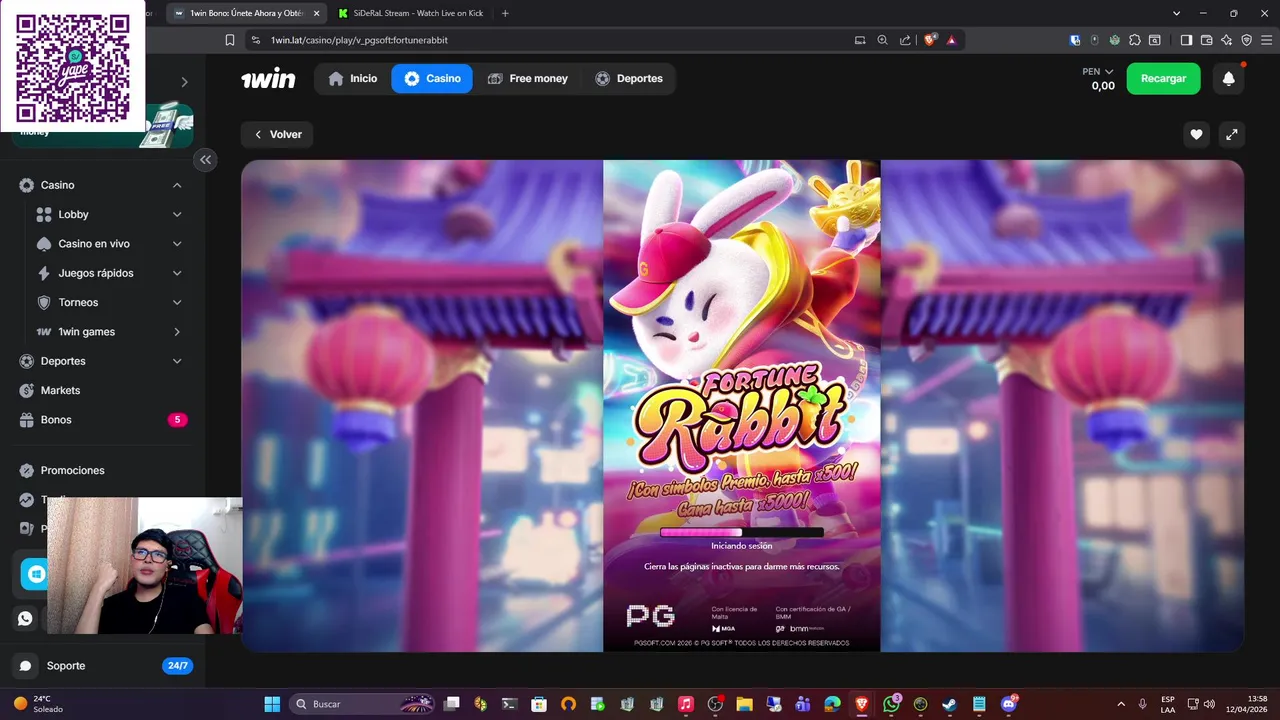Click the game loading progress bar
Image resolution: width=1280 pixels, height=720 pixels.
tap(741, 533)
